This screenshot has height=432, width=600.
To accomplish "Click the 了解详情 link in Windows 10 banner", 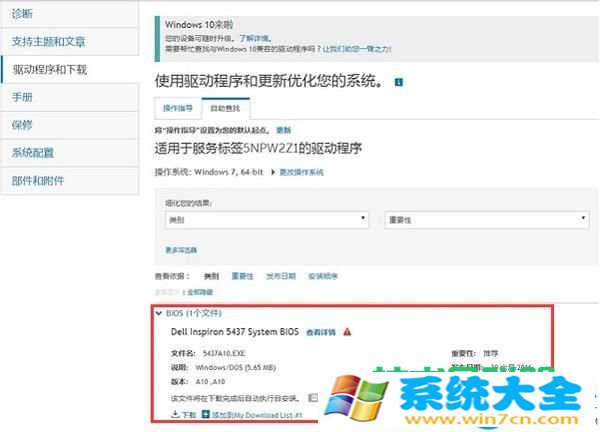I will [x=254, y=38].
